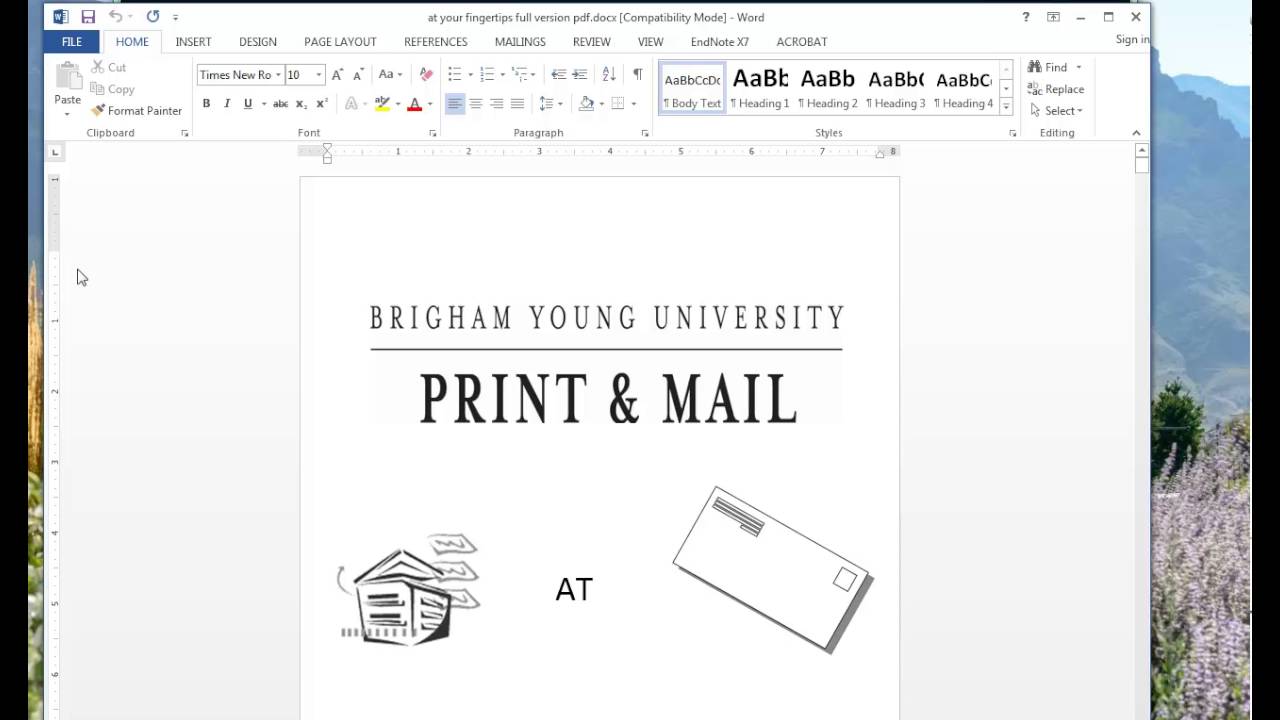This screenshot has height=720, width=1280.
Task: Apply the Heading 1 style
Action: coord(760,87)
